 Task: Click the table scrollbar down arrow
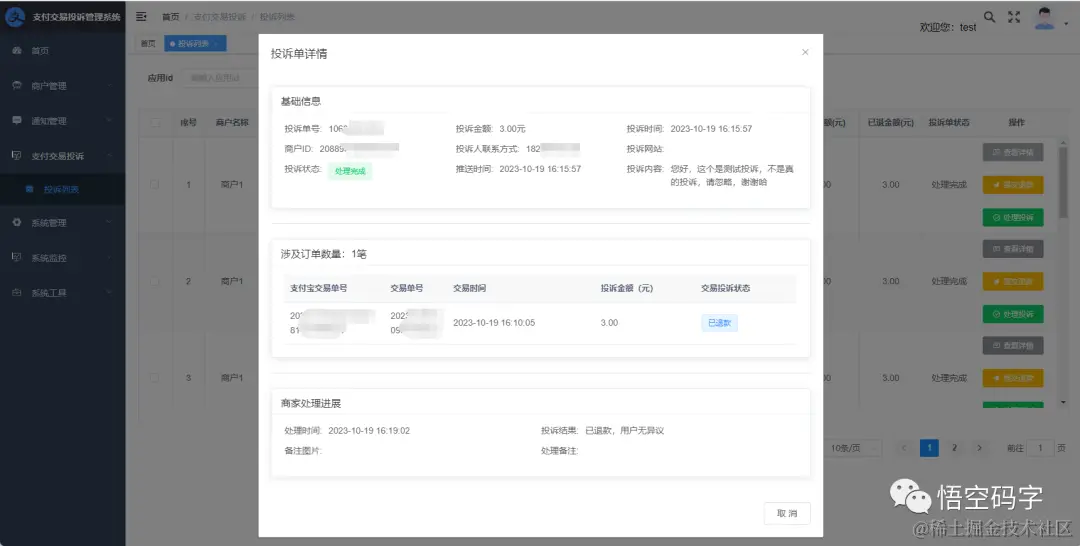click(x=1063, y=402)
